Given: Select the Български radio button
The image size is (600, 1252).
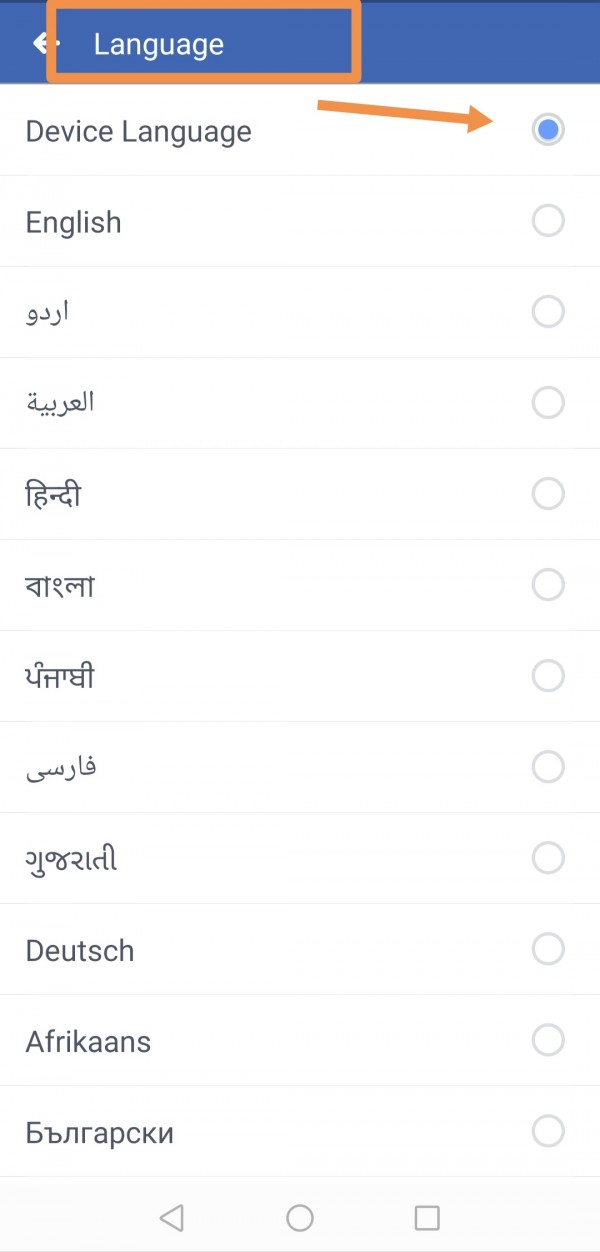Looking at the screenshot, I should pyautogui.click(x=547, y=1131).
